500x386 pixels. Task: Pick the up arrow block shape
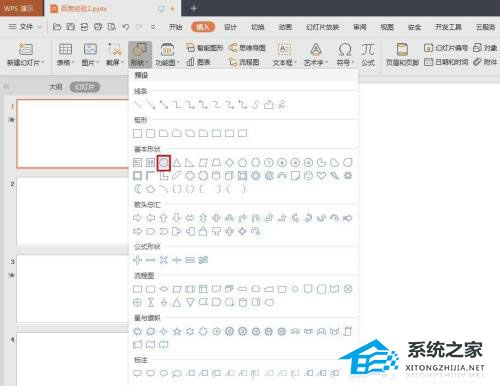tap(164, 218)
